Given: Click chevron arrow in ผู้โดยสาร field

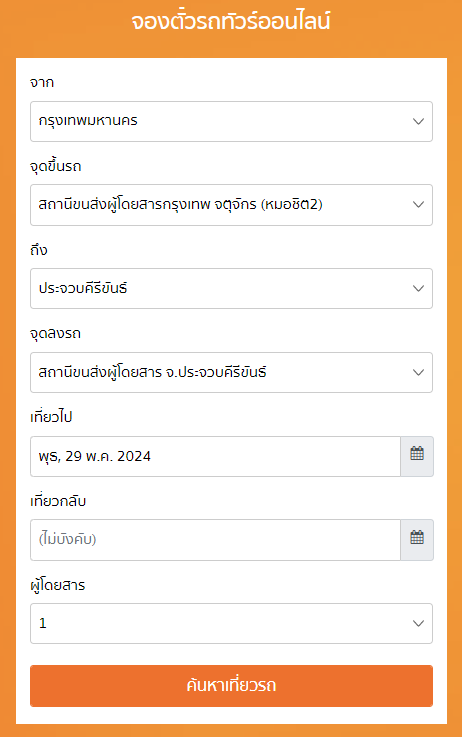Looking at the screenshot, I should pos(418,623).
